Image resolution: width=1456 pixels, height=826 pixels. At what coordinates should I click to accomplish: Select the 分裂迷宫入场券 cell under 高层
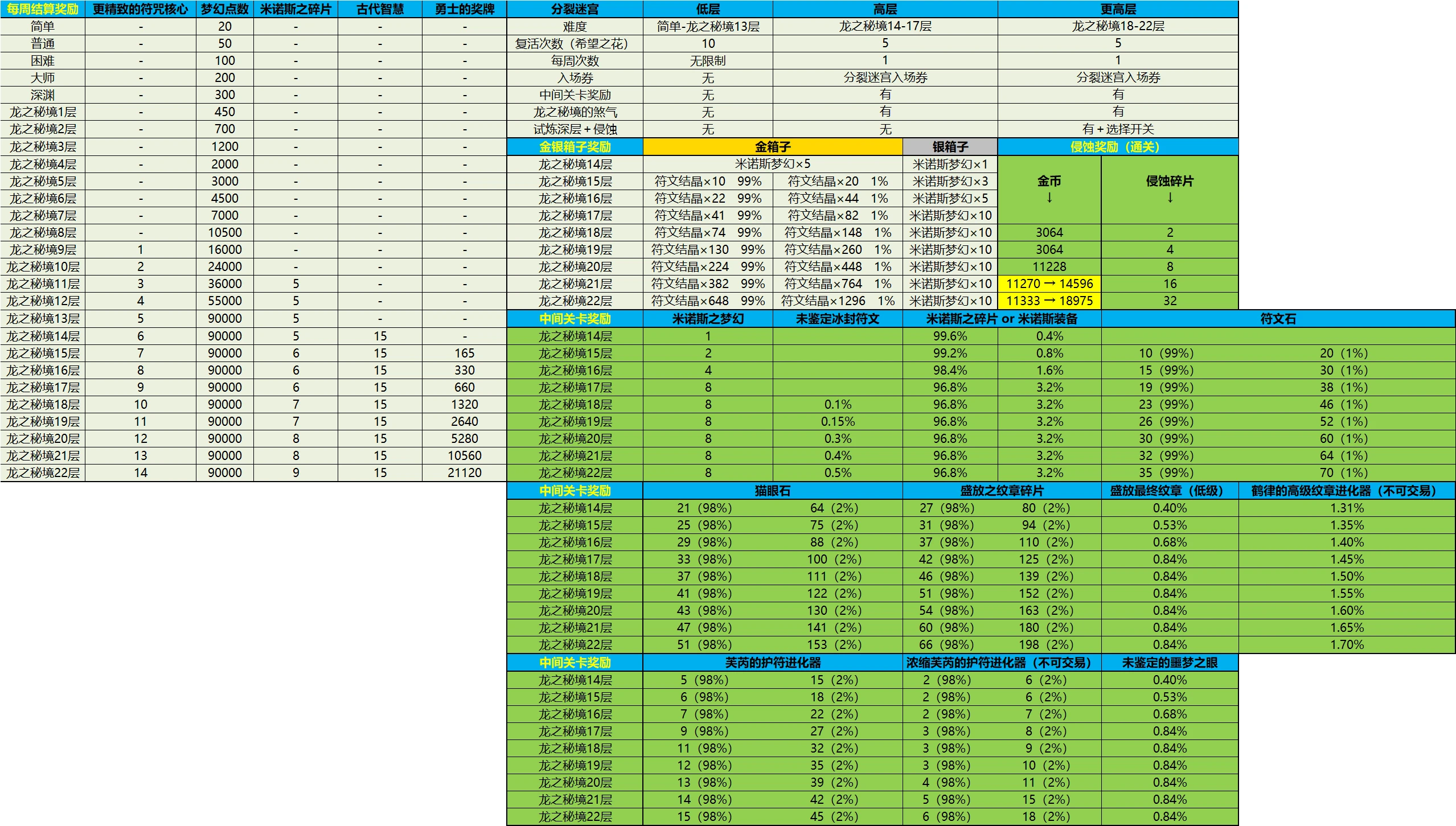(885, 77)
